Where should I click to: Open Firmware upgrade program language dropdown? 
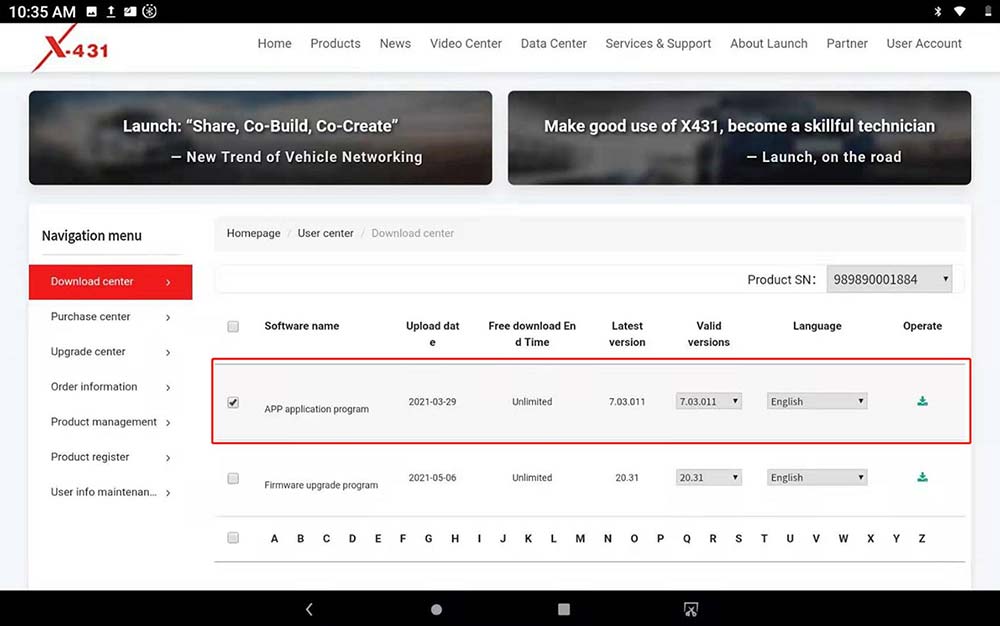(x=817, y=477)
